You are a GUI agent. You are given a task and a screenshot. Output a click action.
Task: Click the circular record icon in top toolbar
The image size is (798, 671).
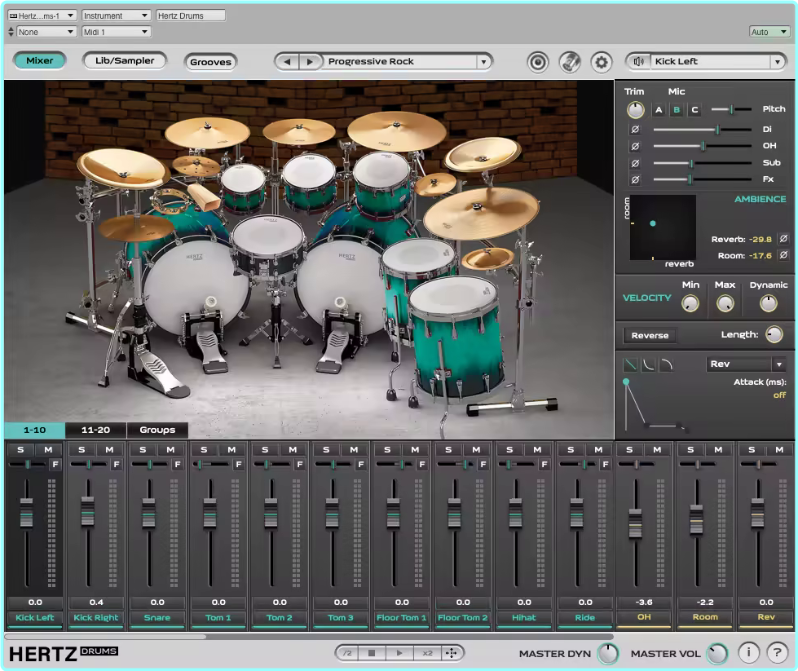tap(539, 62)
